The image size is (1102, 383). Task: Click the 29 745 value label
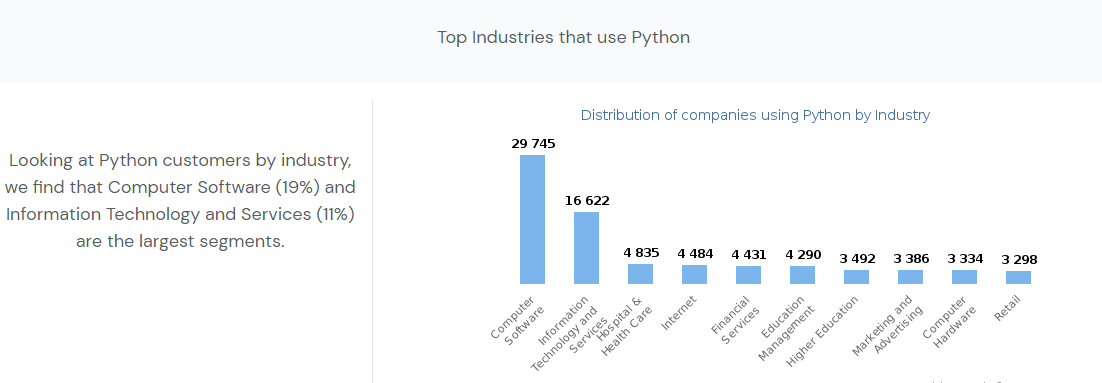tap(533, 144)
